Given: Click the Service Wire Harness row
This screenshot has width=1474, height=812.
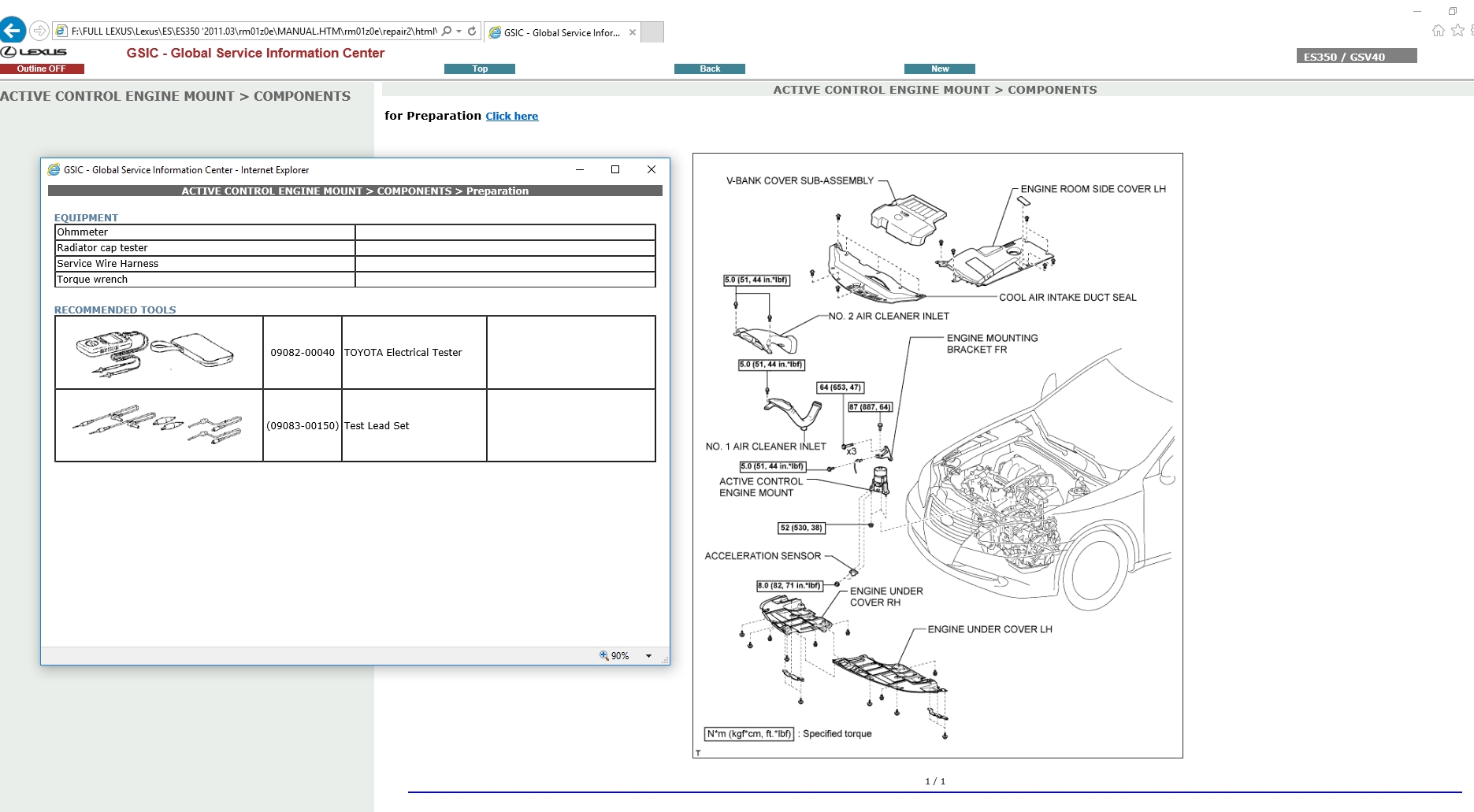Looking at the screenshot, I should [355, 264].
